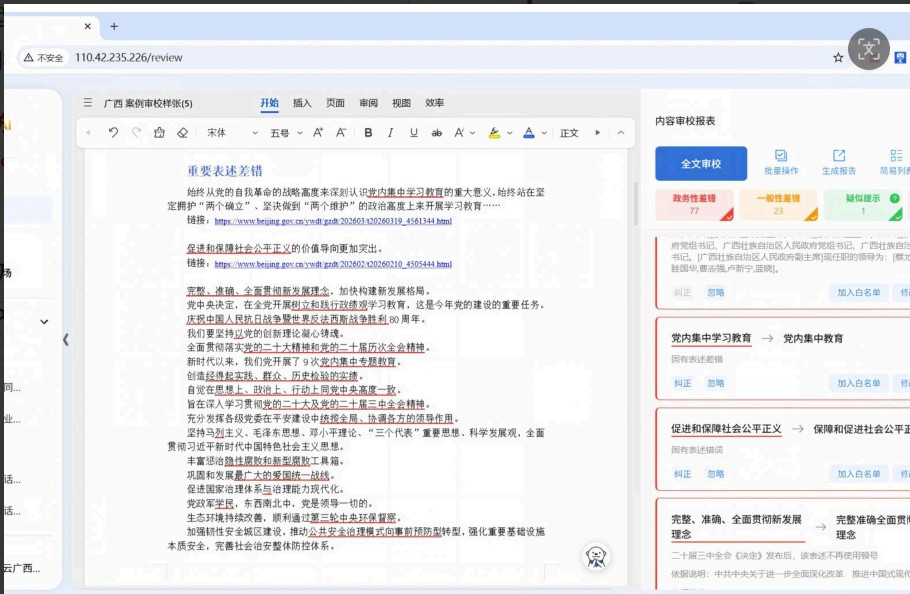Click the superscript A text-effect icon

[x=459, y=133]
